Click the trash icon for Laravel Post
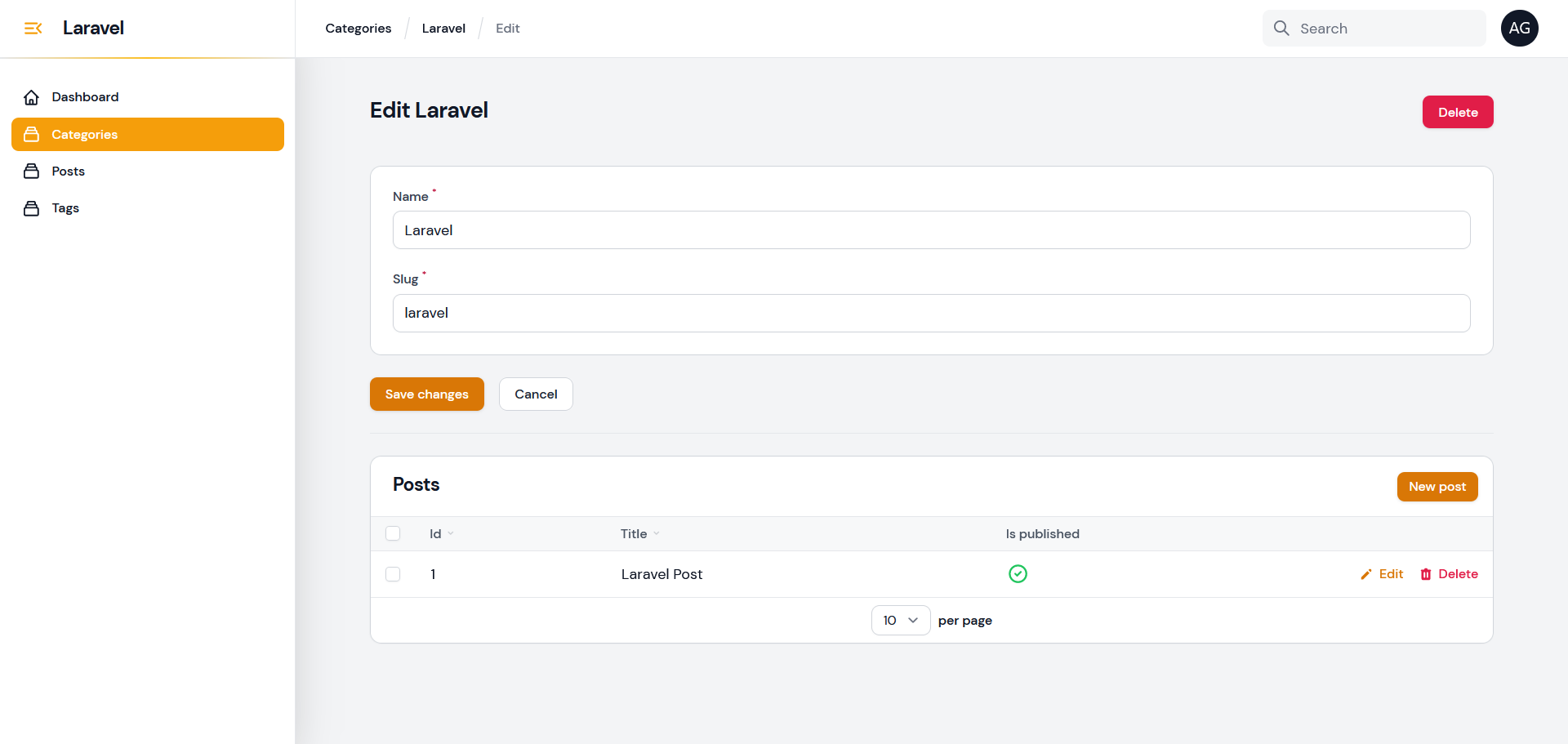Screen dimensions: 1568x744 tap(1426, 575)
